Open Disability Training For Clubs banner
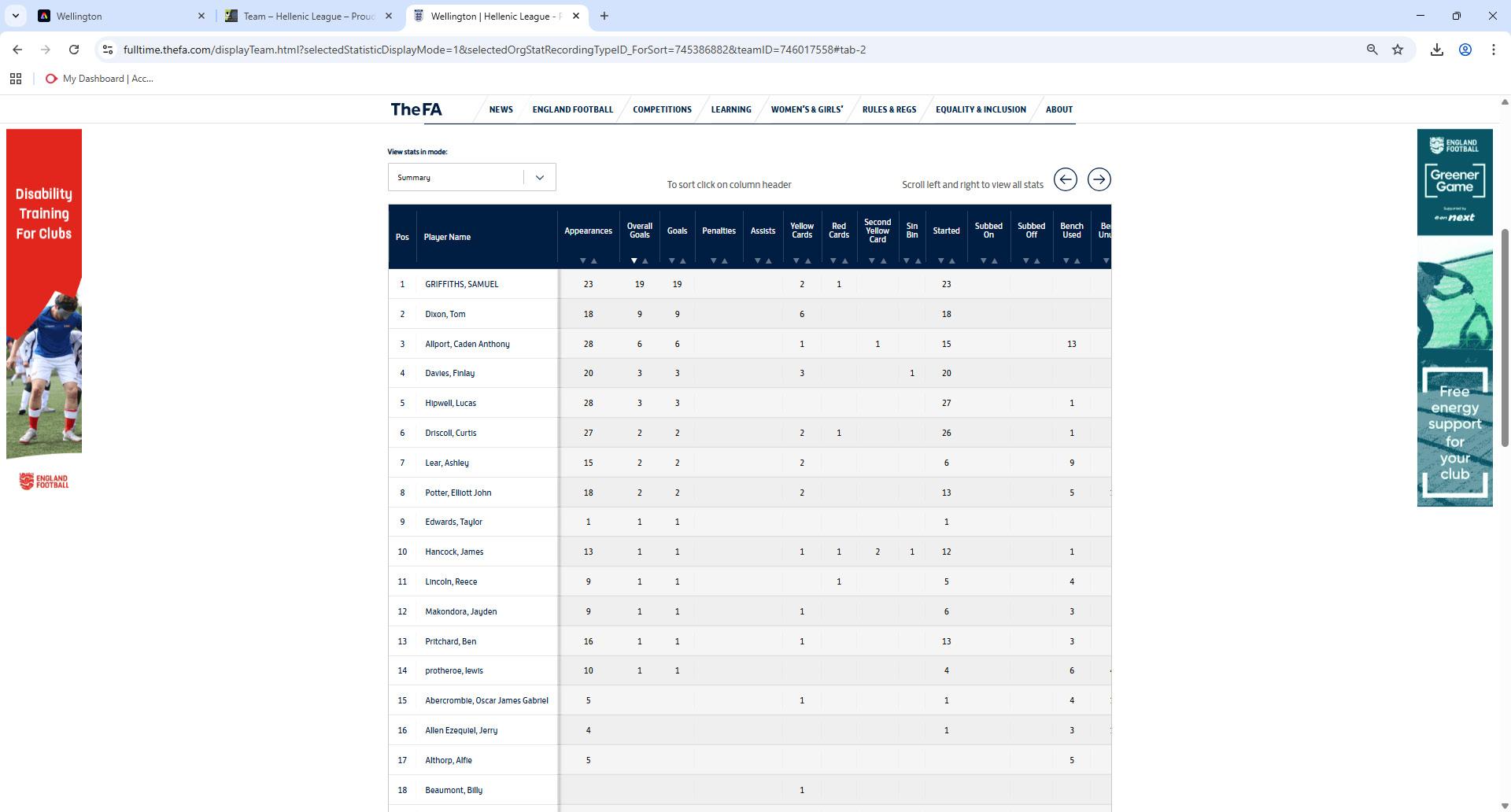The height and width of the screenshot is (812, 1511). pos(44,311)
